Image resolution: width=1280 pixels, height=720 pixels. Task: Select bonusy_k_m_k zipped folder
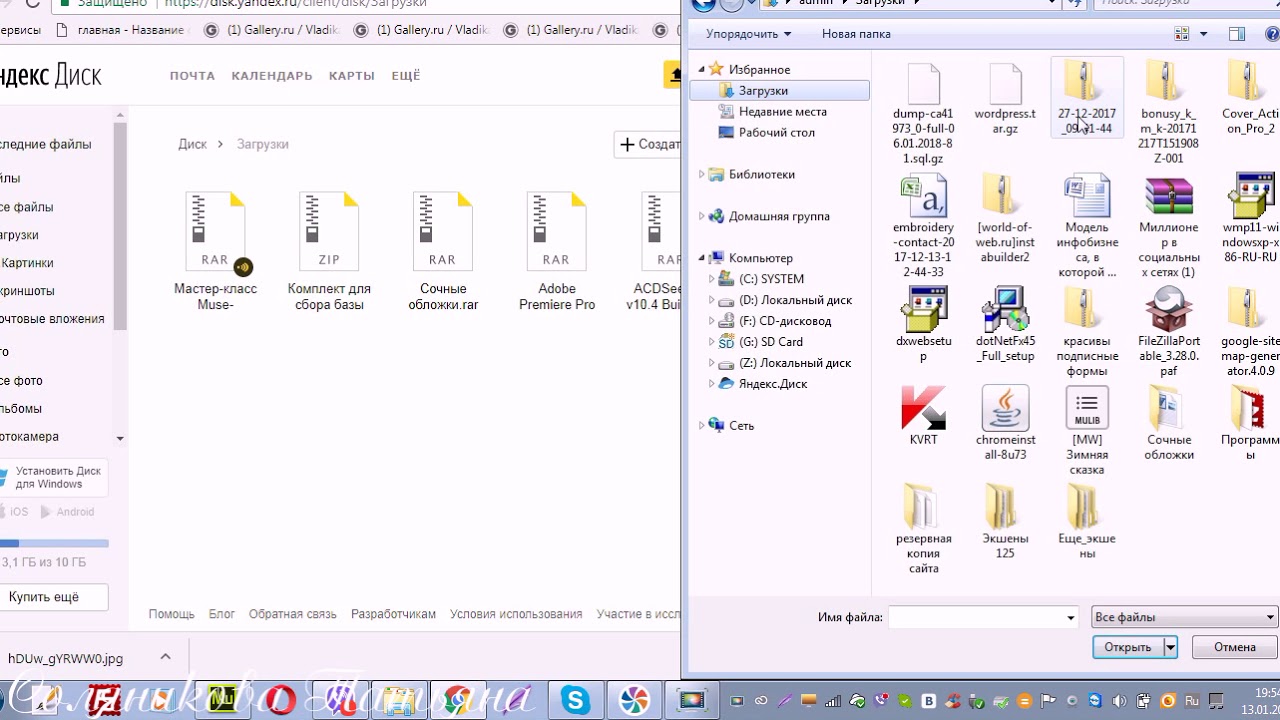pos(1168,112)
